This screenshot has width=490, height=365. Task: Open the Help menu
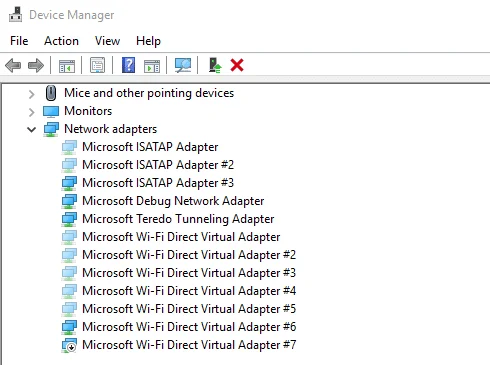click(148, 41)
